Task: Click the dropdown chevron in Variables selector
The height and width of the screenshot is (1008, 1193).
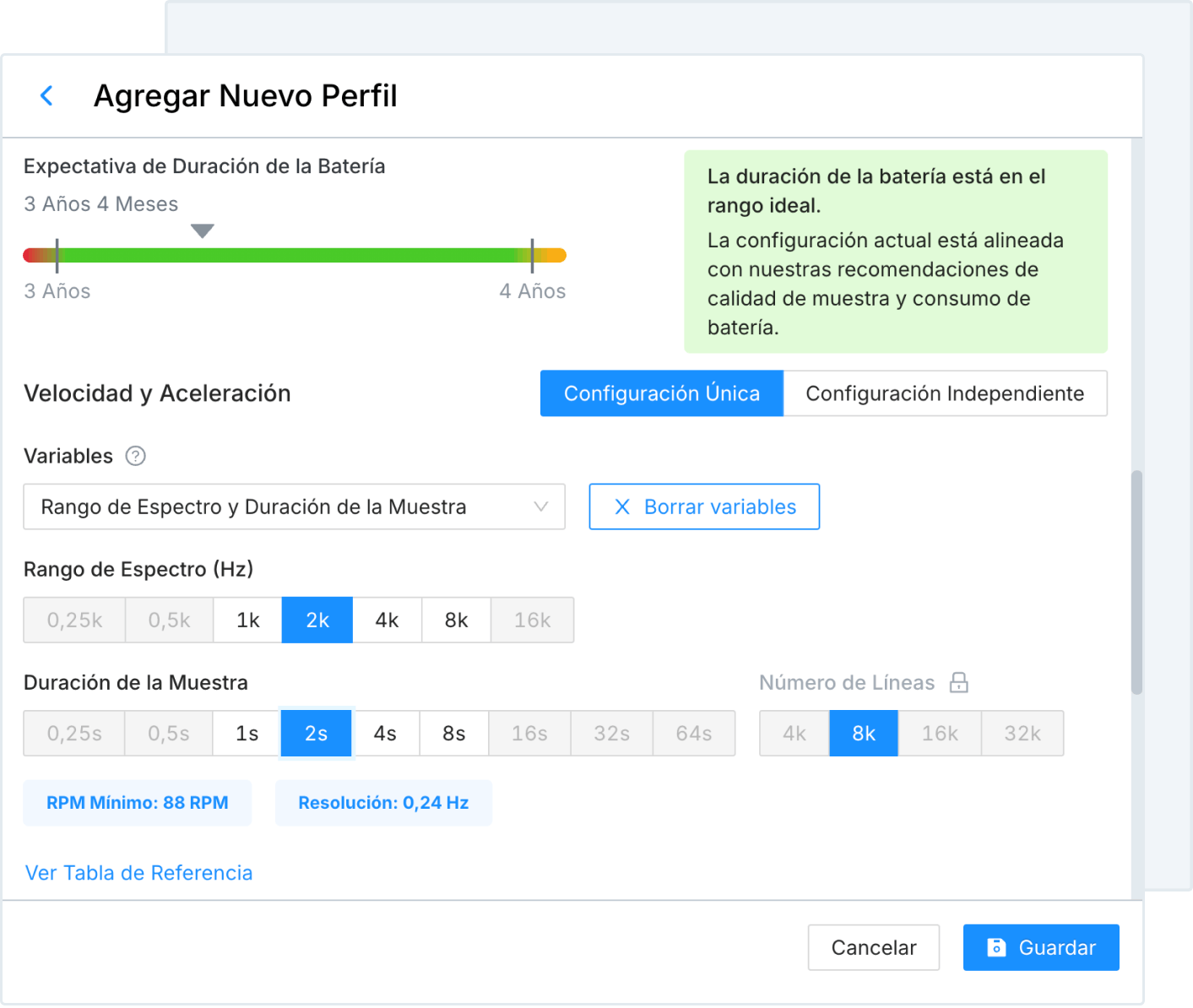Action: [x=541, y=507]
